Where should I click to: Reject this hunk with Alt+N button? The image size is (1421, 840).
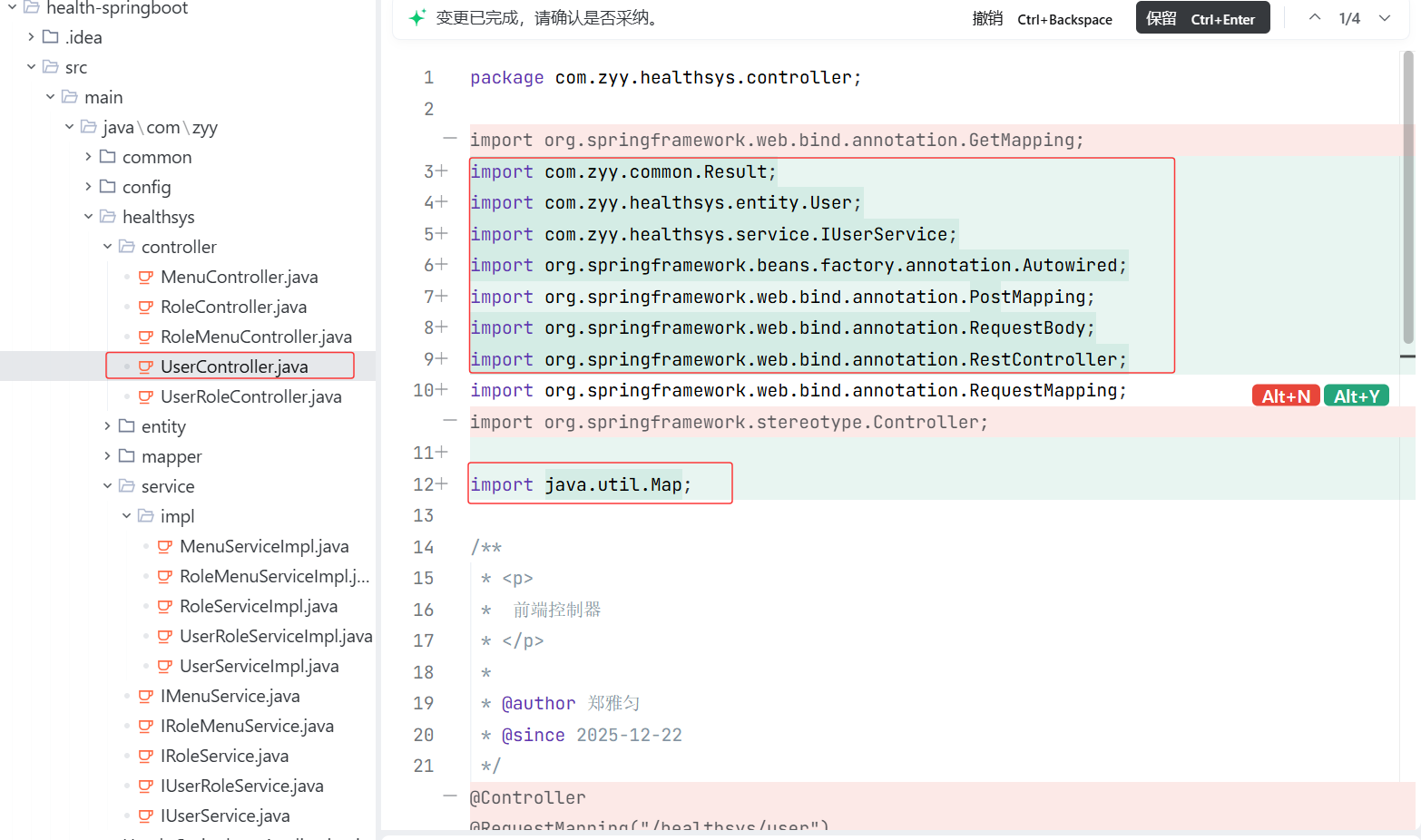(x=1286, y=396)
